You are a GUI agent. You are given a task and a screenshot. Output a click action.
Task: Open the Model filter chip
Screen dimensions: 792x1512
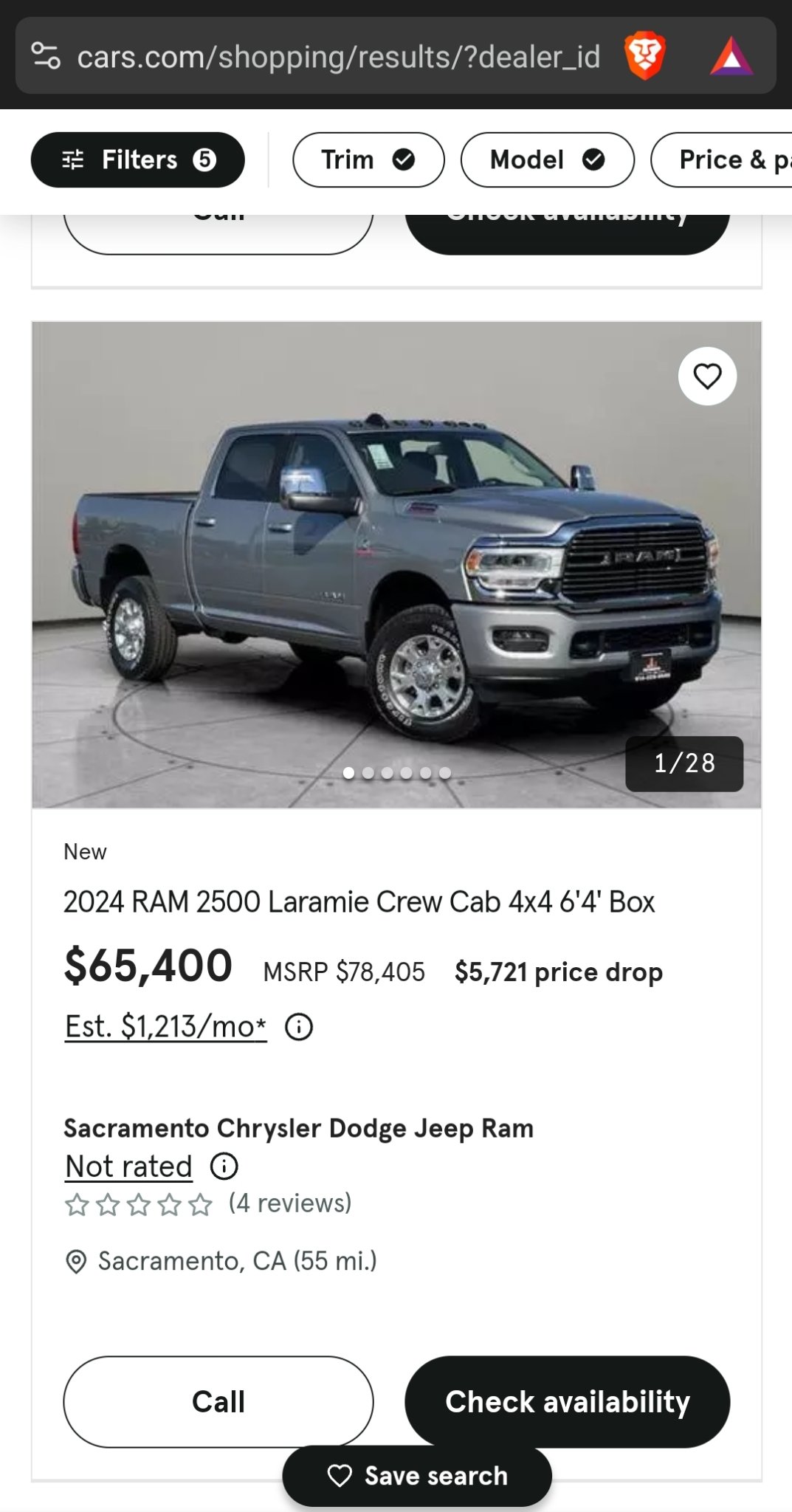547,159
